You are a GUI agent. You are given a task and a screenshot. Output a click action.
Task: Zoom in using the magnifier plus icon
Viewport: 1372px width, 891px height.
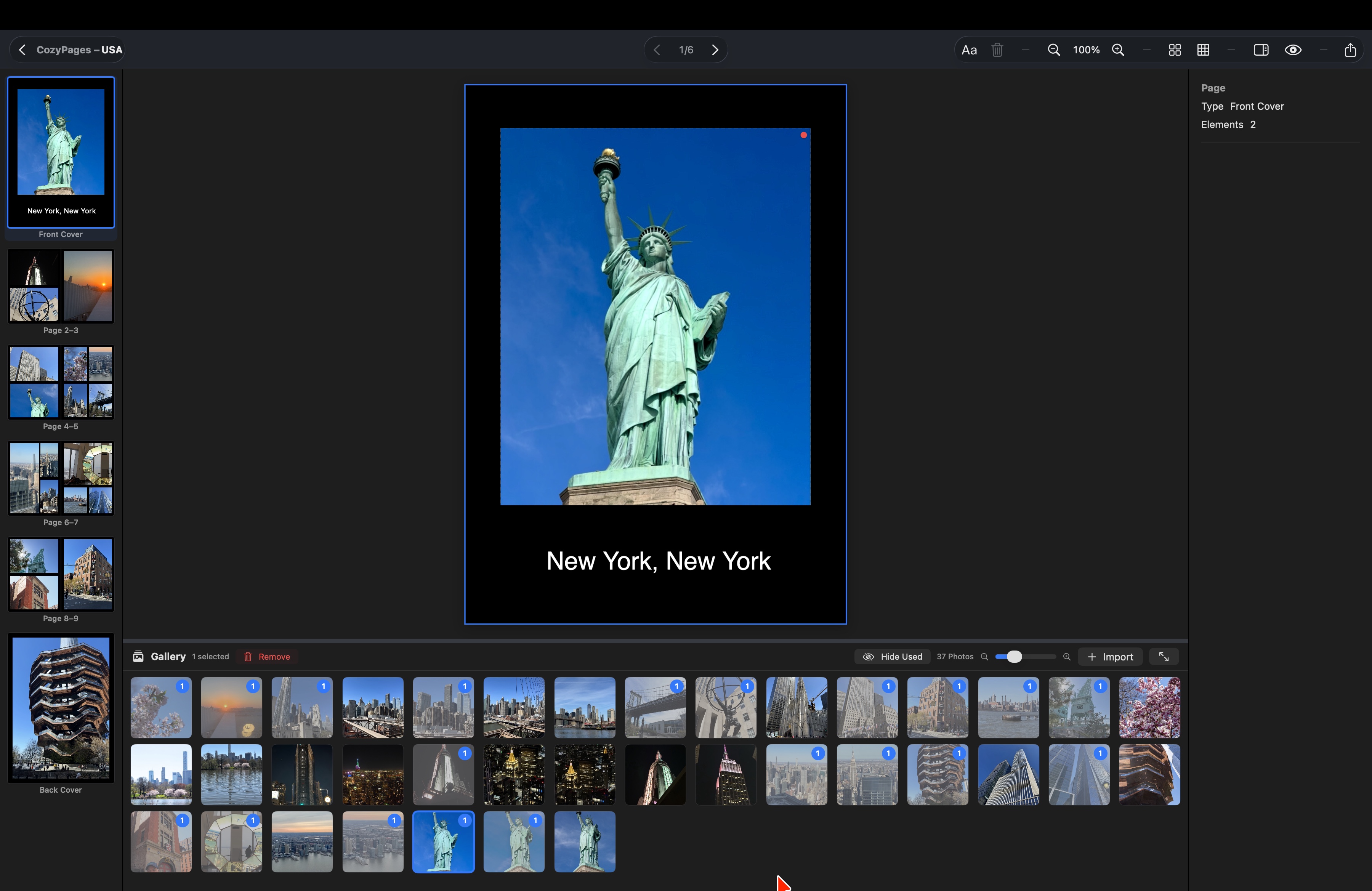coord(1118,50)
